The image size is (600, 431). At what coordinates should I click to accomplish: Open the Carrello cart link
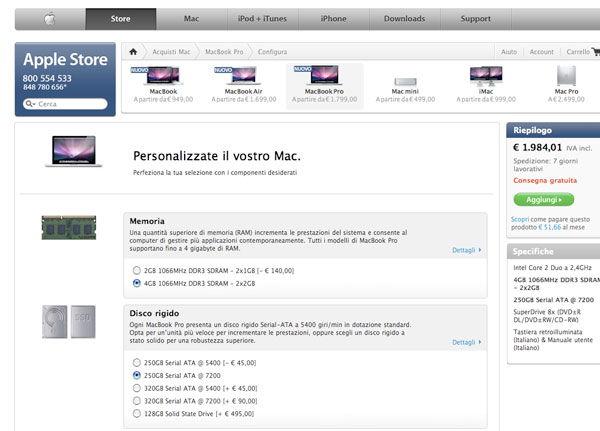pos(578,52)
